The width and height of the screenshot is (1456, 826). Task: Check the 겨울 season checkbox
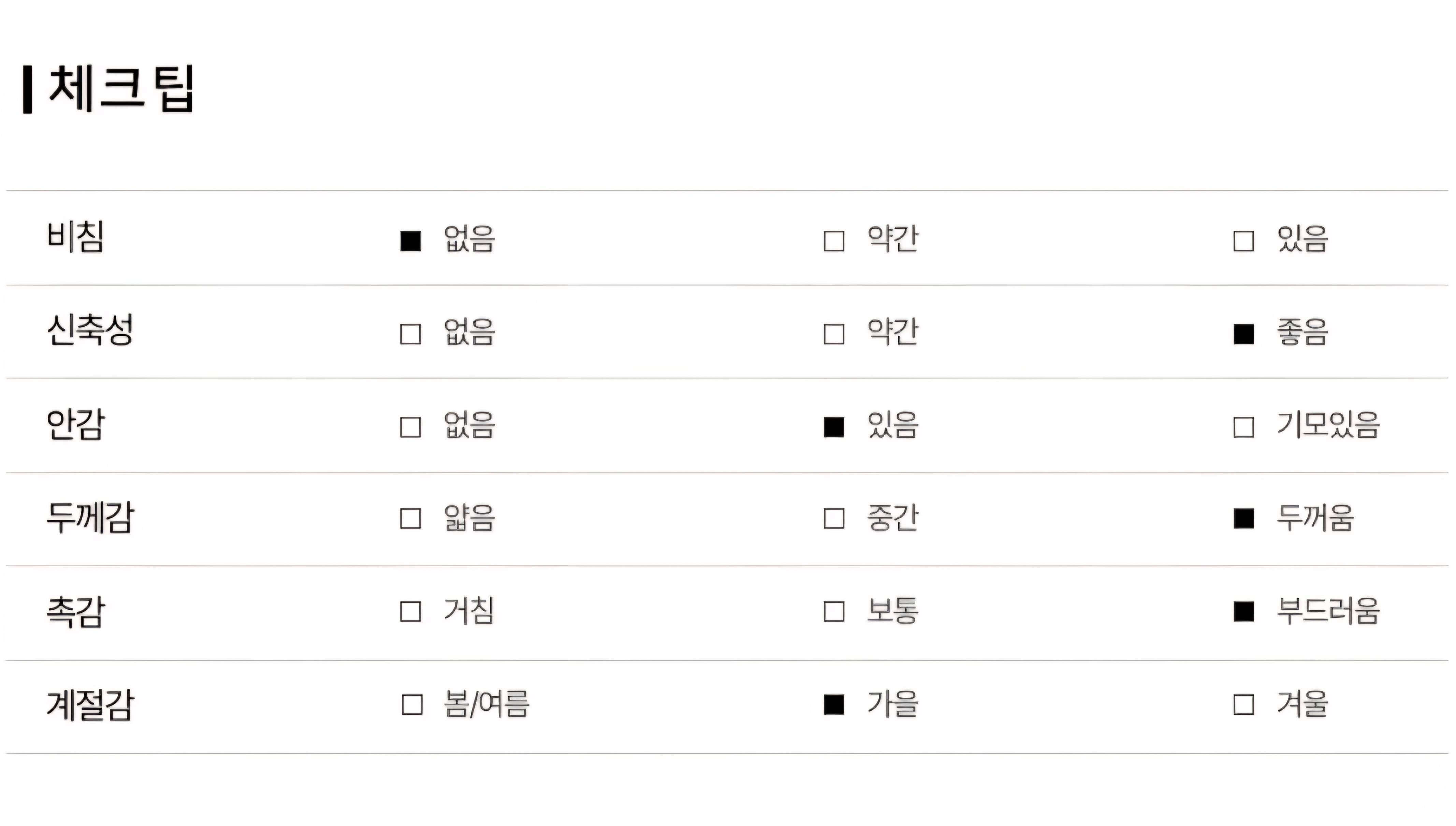point(1243,704)
